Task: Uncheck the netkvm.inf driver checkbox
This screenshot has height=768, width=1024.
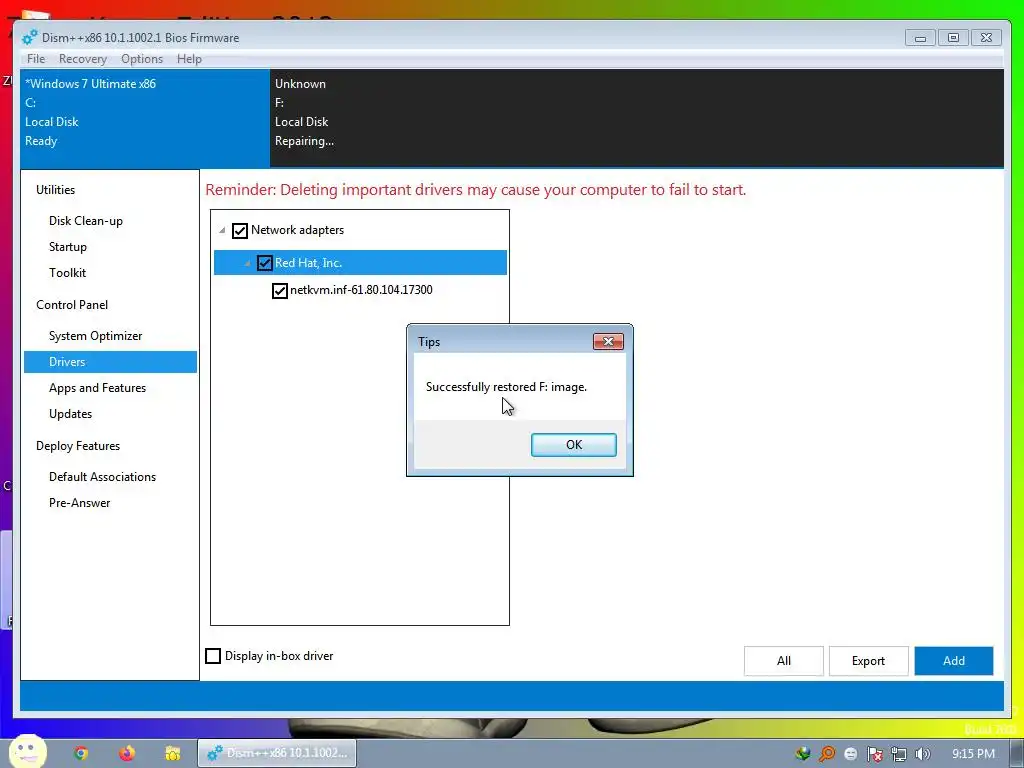Action: pos(280,291)
